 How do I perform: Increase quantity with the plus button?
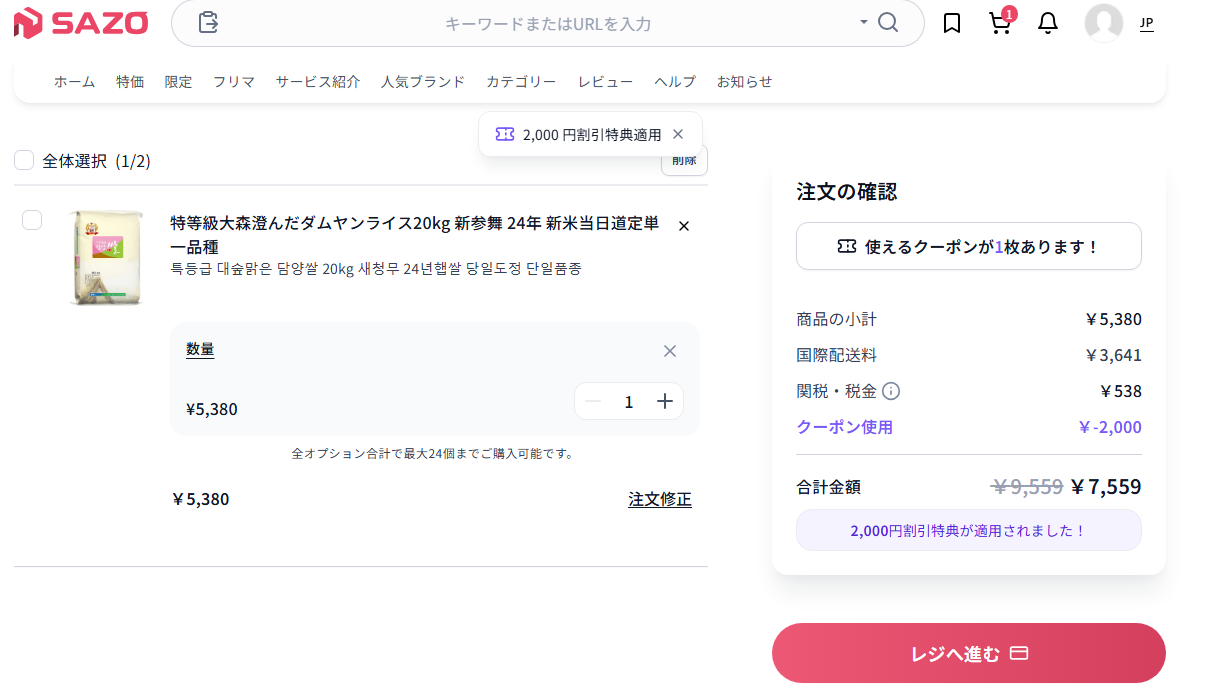coord(665,401)
